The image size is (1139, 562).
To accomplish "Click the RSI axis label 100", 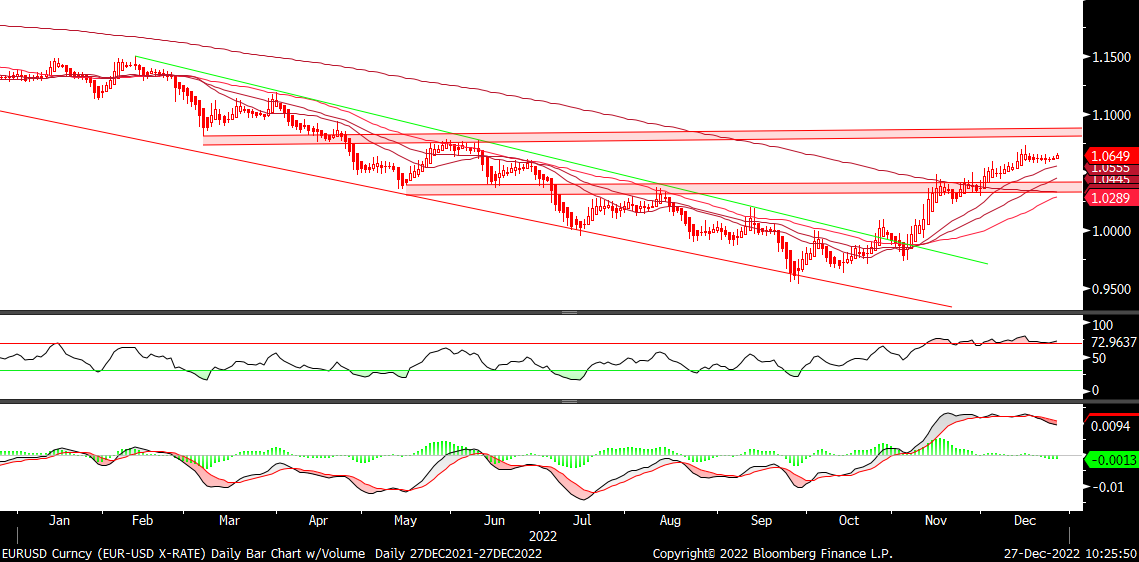I will [1103, 325].
